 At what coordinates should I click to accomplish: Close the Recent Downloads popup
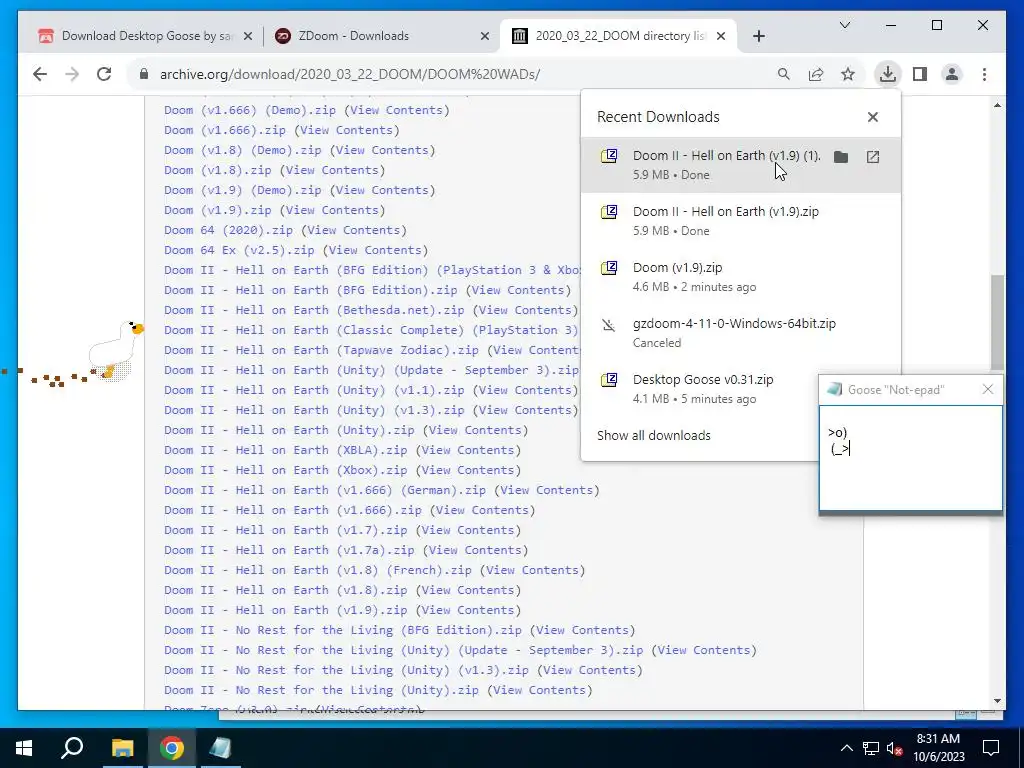[x=873, y=117]
